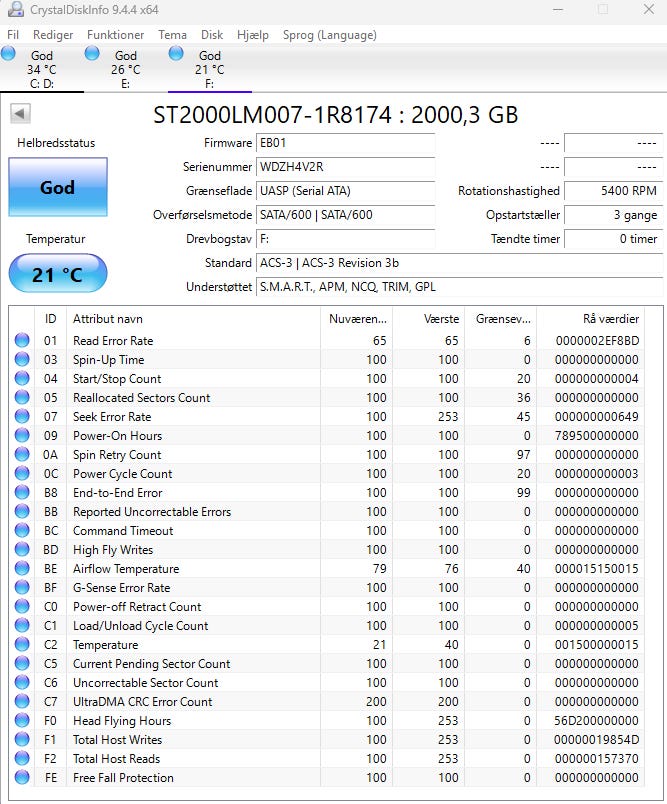Click the Værste column header
This screenshot has height=804, width=667.
click(429, 319)
